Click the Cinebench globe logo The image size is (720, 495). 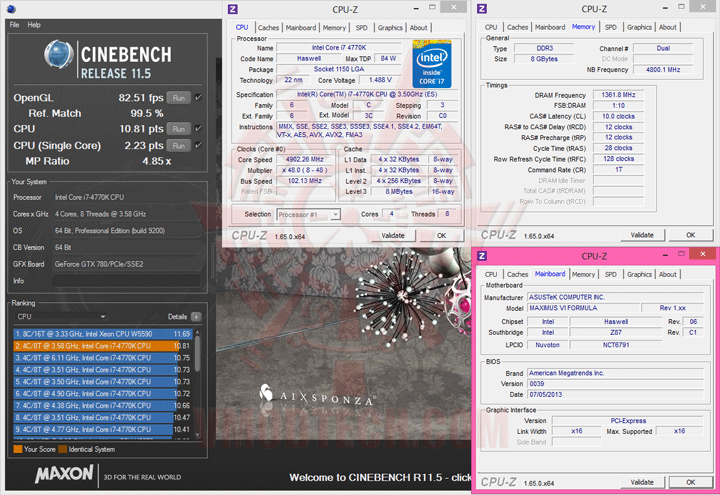tap(59, 54)
